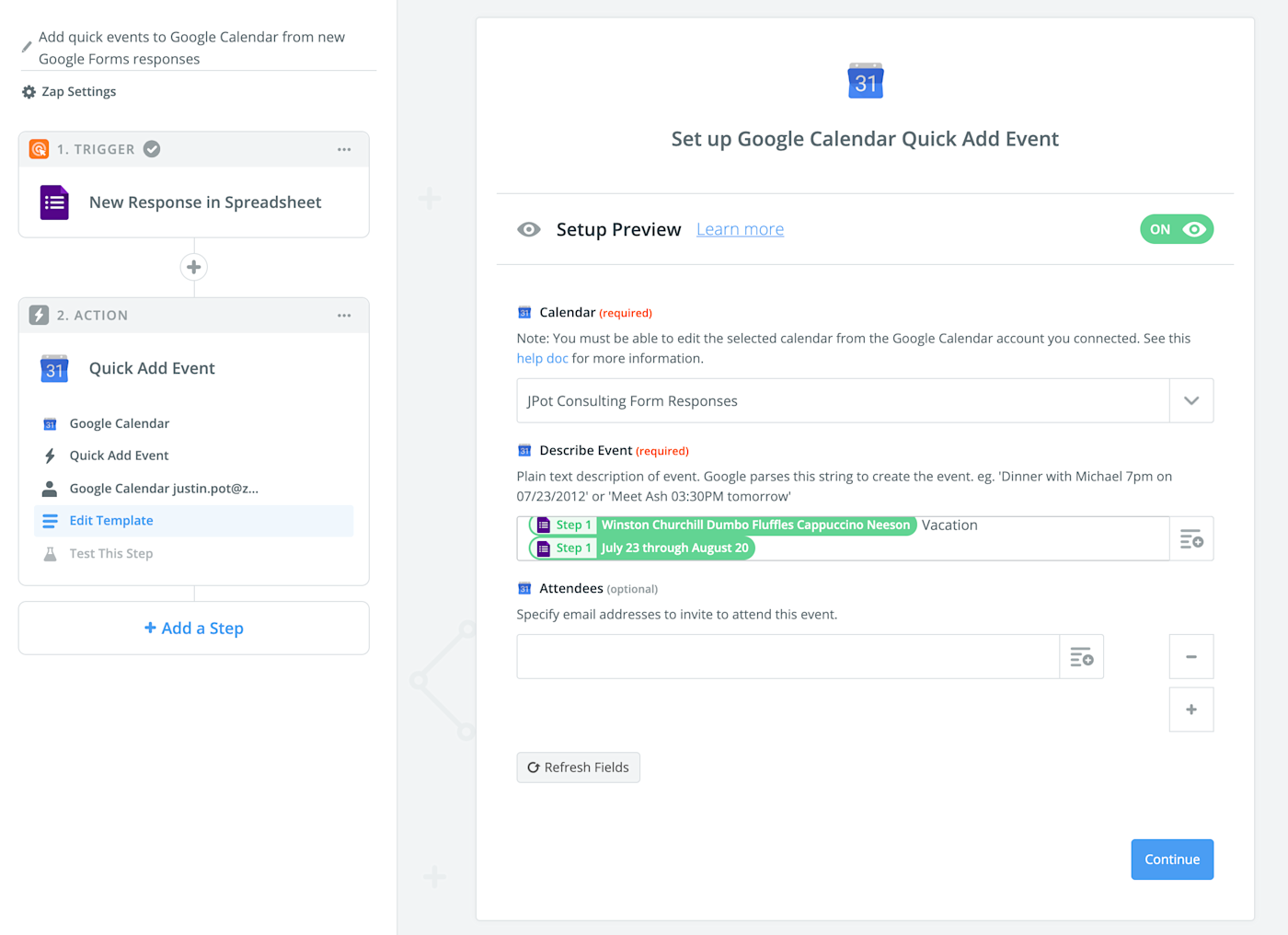
Task: Open the help doc link
Action: pos(542,358)
